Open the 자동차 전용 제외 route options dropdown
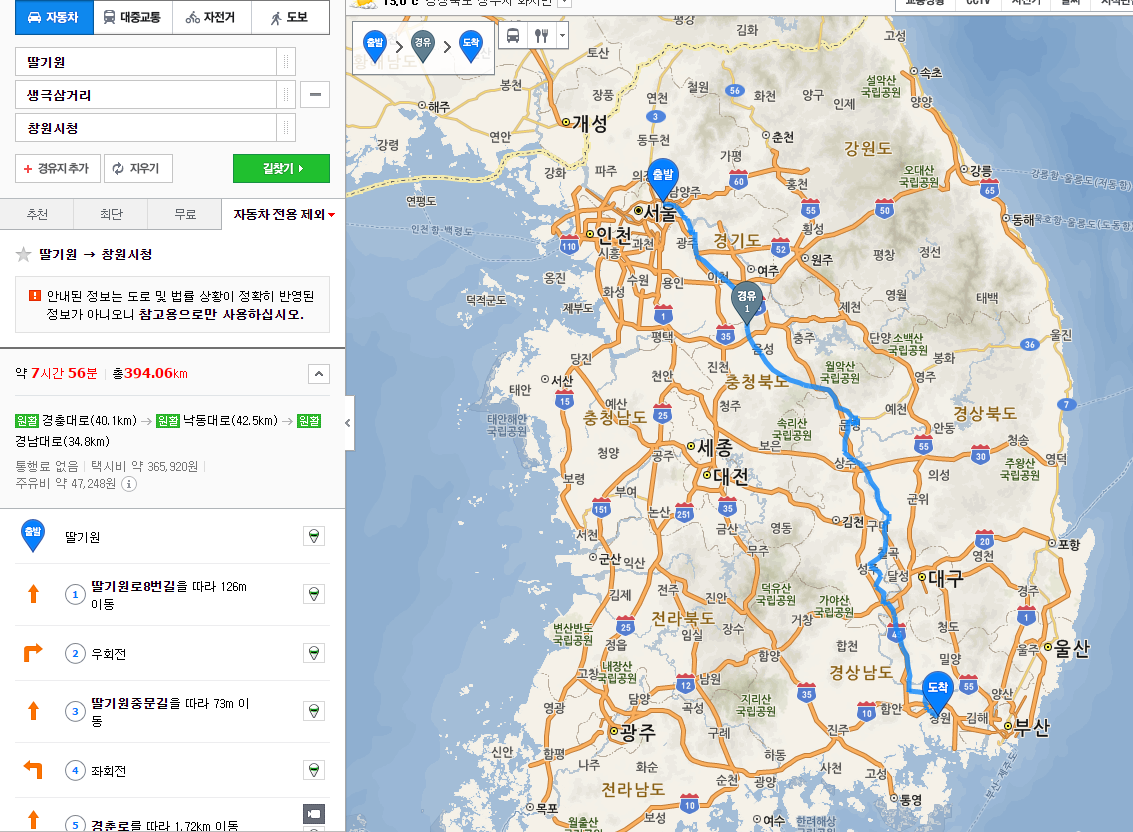The height and width of the screenshot is (832, 1133). click(283, 215)
